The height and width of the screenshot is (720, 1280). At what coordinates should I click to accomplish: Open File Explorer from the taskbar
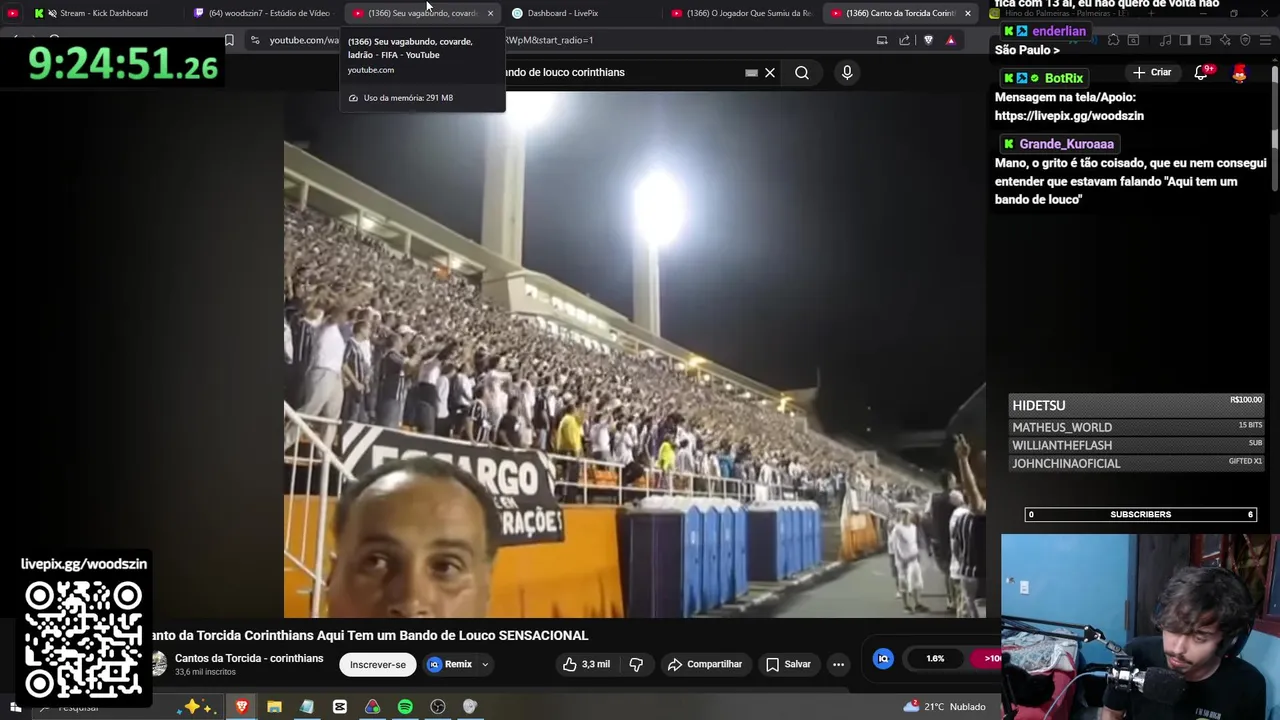click(x=274, y=707)
